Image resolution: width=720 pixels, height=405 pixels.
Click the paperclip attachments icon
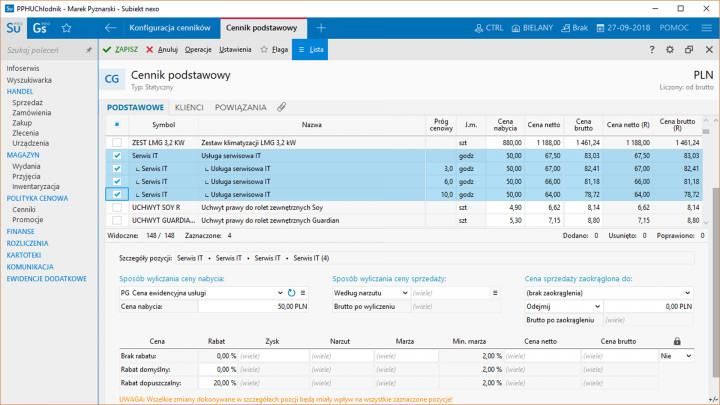282,106
